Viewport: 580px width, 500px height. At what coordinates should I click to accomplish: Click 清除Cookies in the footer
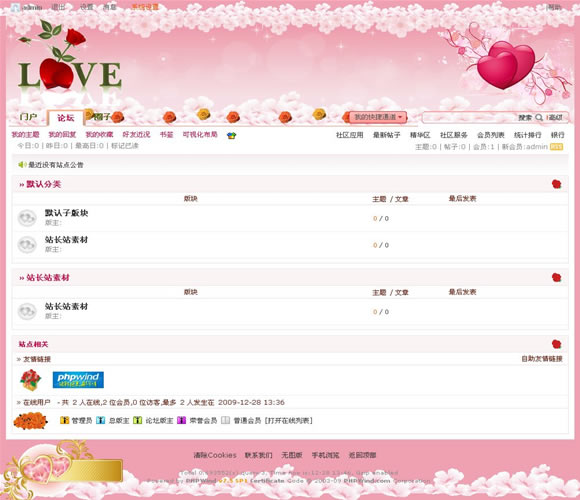coord(215,455)
